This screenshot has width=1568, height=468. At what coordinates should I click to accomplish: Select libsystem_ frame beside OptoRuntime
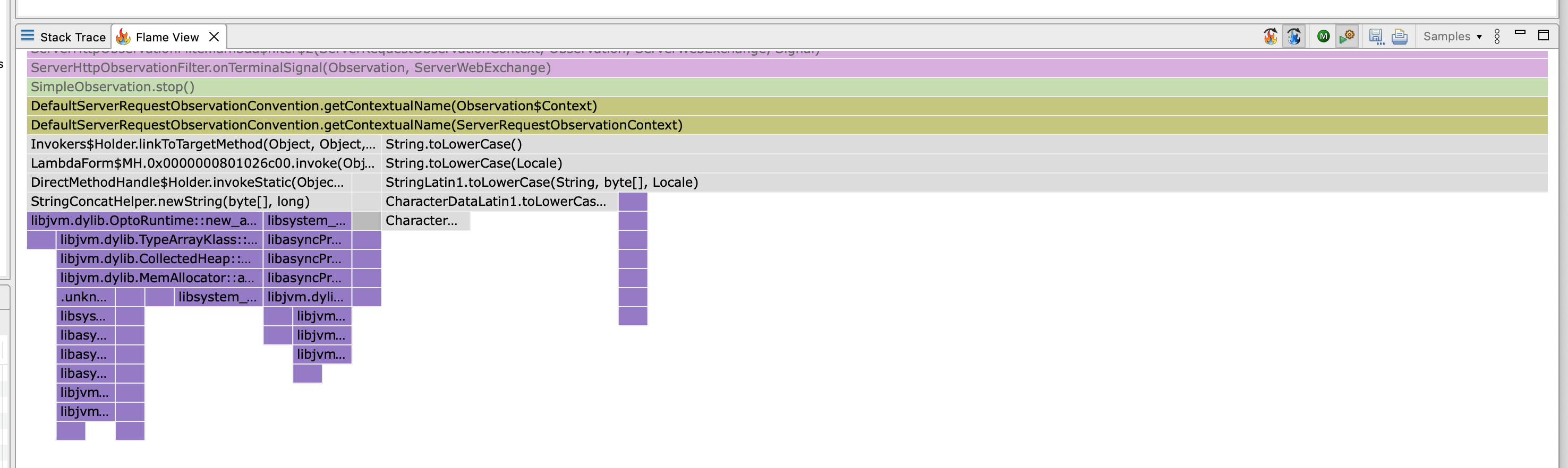[308, 221]
